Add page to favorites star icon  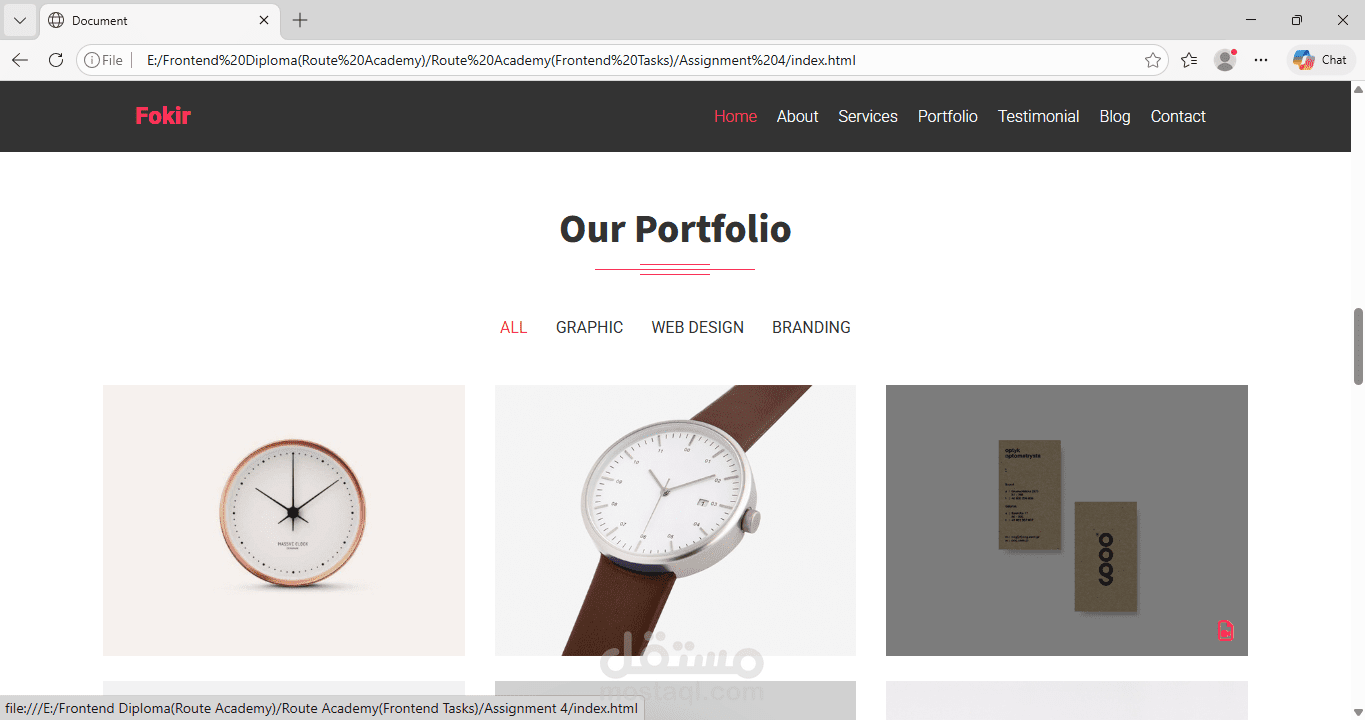pyautogui.click(x=1153, y=60)
